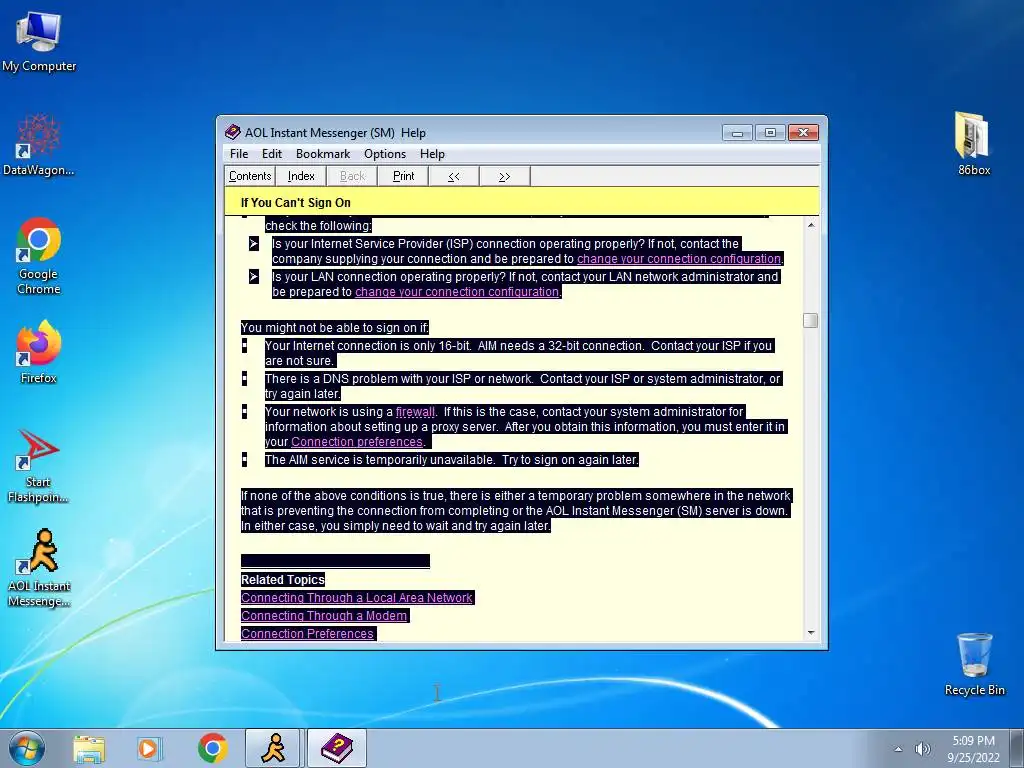
Task: Maximize the AOL Help window
Action: click(x=770, y=133)
